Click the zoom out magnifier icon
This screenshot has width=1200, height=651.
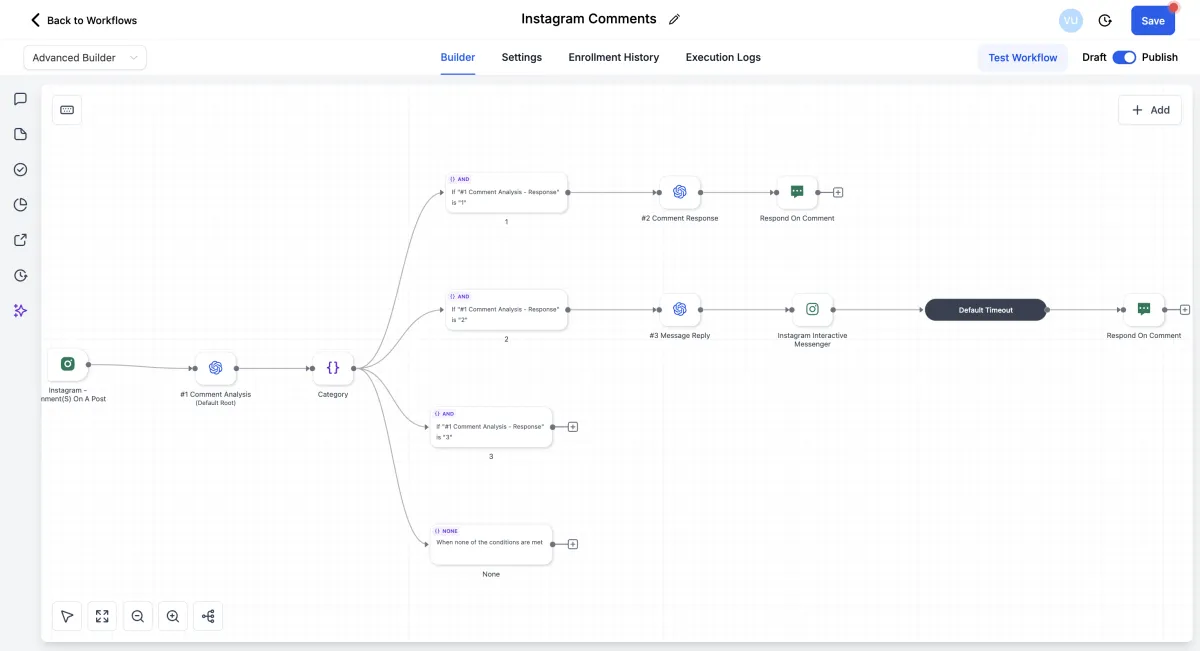(x=138, y=616)
